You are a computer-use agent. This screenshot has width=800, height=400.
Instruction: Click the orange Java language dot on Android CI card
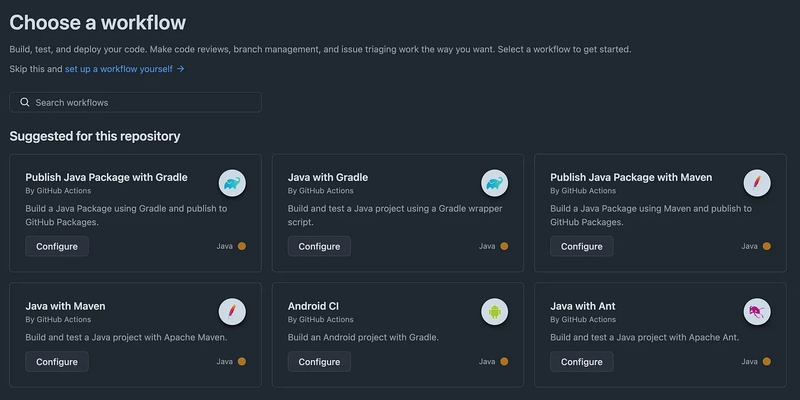pos(504,361)
